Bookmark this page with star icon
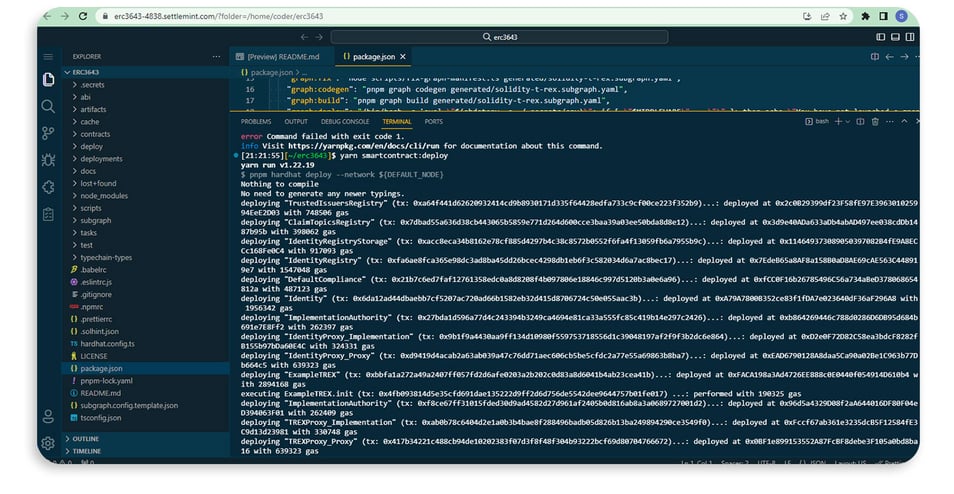 (x=843, y=16)
